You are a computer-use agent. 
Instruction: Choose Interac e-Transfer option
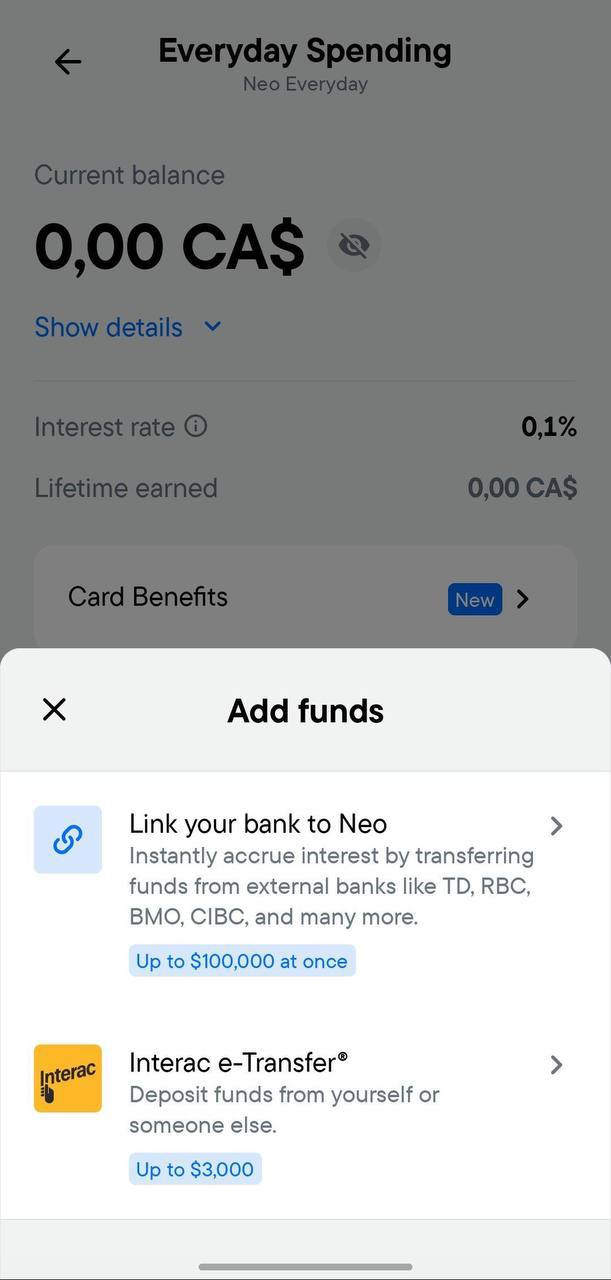(305, 1113)
